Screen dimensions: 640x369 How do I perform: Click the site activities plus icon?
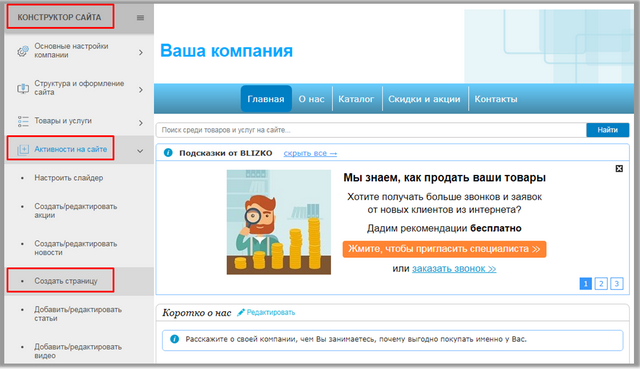23,149
